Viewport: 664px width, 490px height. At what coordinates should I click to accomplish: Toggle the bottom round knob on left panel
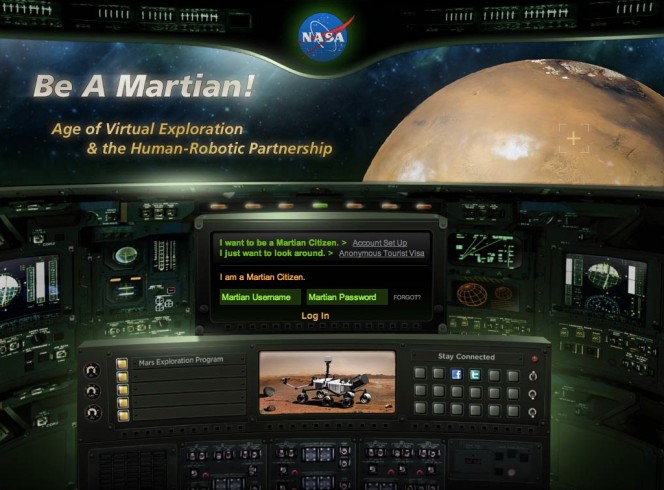pyautogui.click(x=93, y=412)
